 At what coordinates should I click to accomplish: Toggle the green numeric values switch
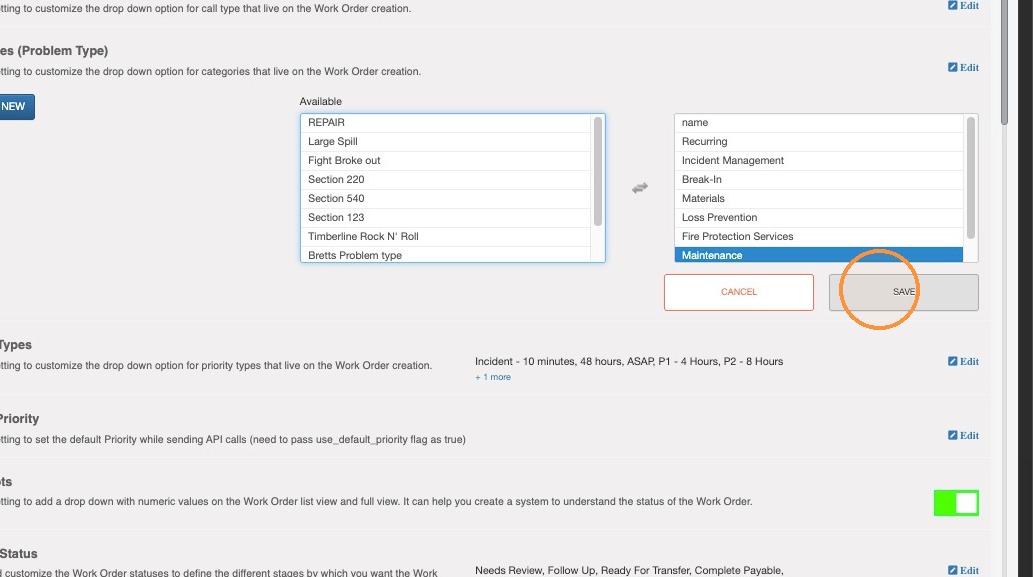point(956,503)
